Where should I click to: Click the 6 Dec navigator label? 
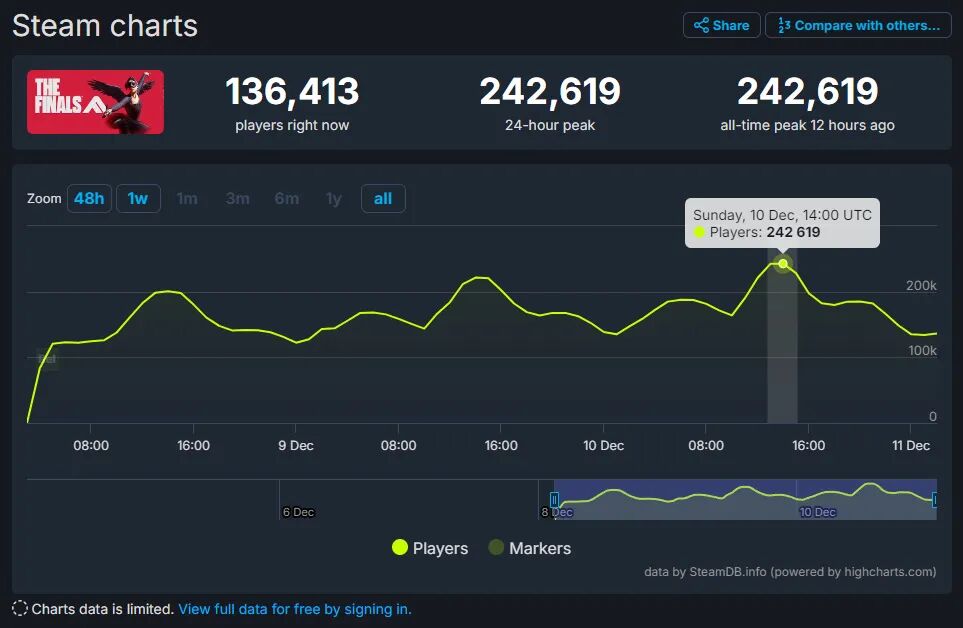[298, 511]
